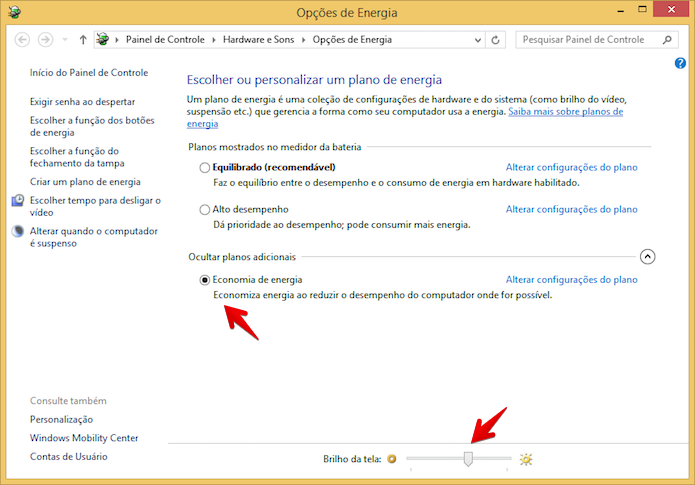
Task: Go up one folder level
Action: (83, 40)
